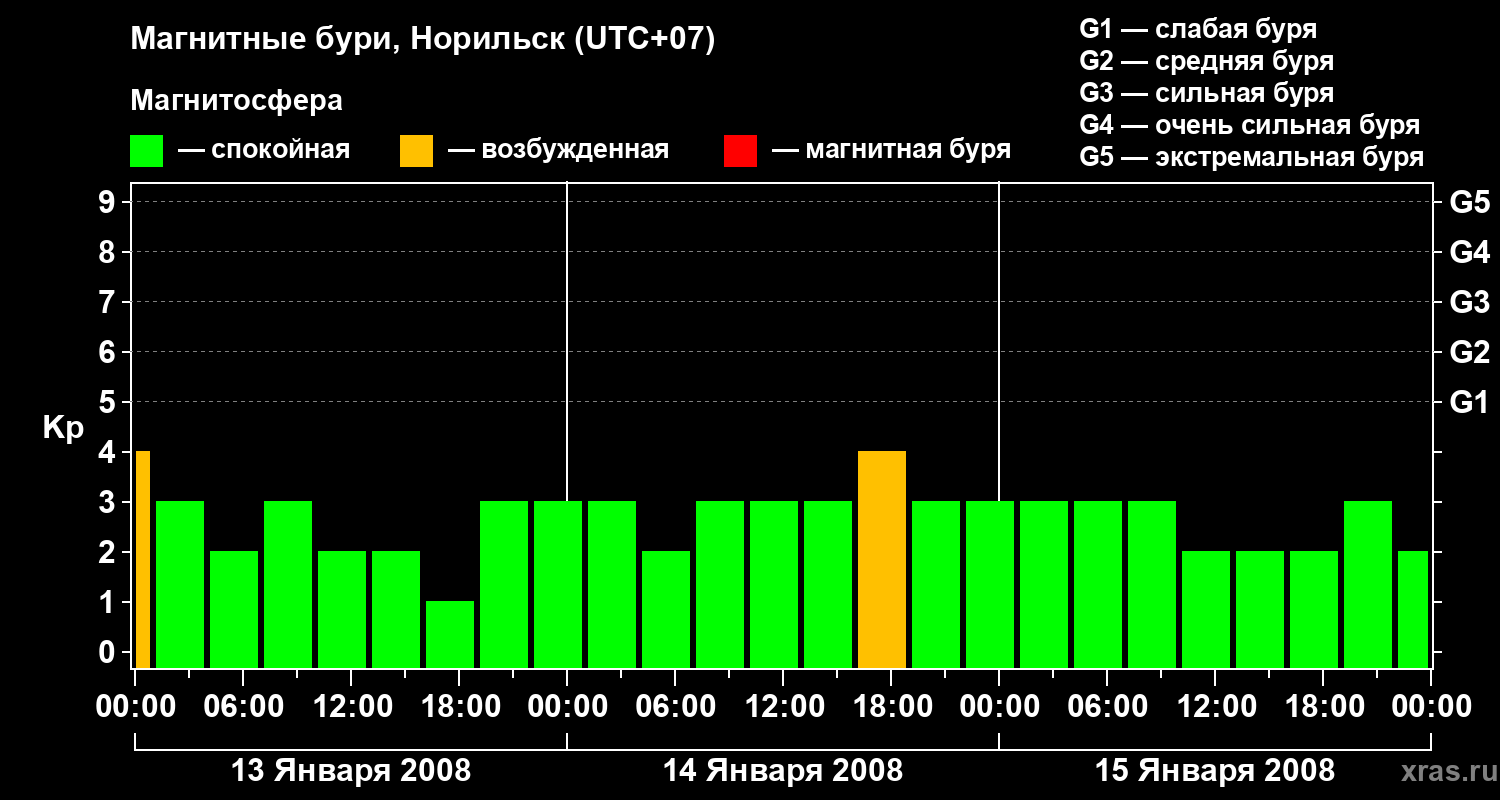Click the right-axis 'G1' label beside the chart
The image size is (1500, 800).
tap(1469, 403)
